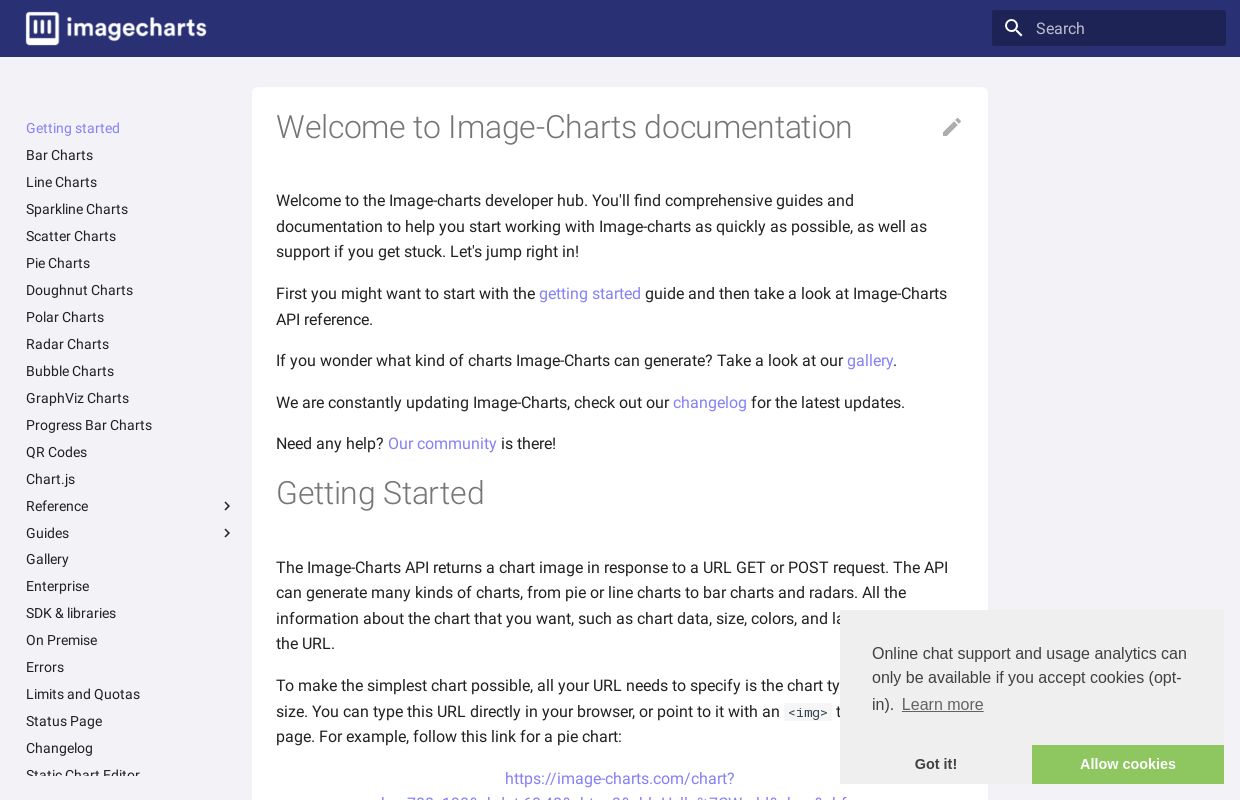
Task: Click the pencil edit-page icon
Action: pyautogui.click(x=952, y=127)
